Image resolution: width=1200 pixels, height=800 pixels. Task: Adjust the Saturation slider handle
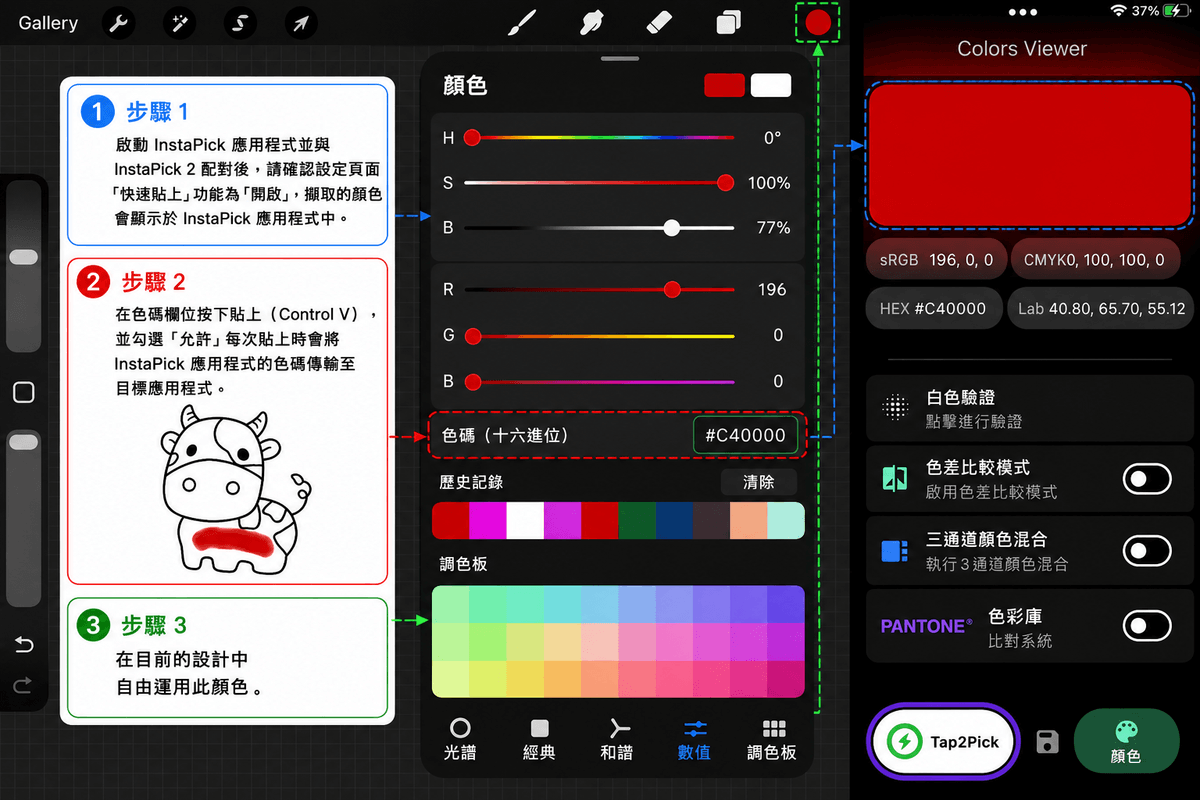pos(726,183)
